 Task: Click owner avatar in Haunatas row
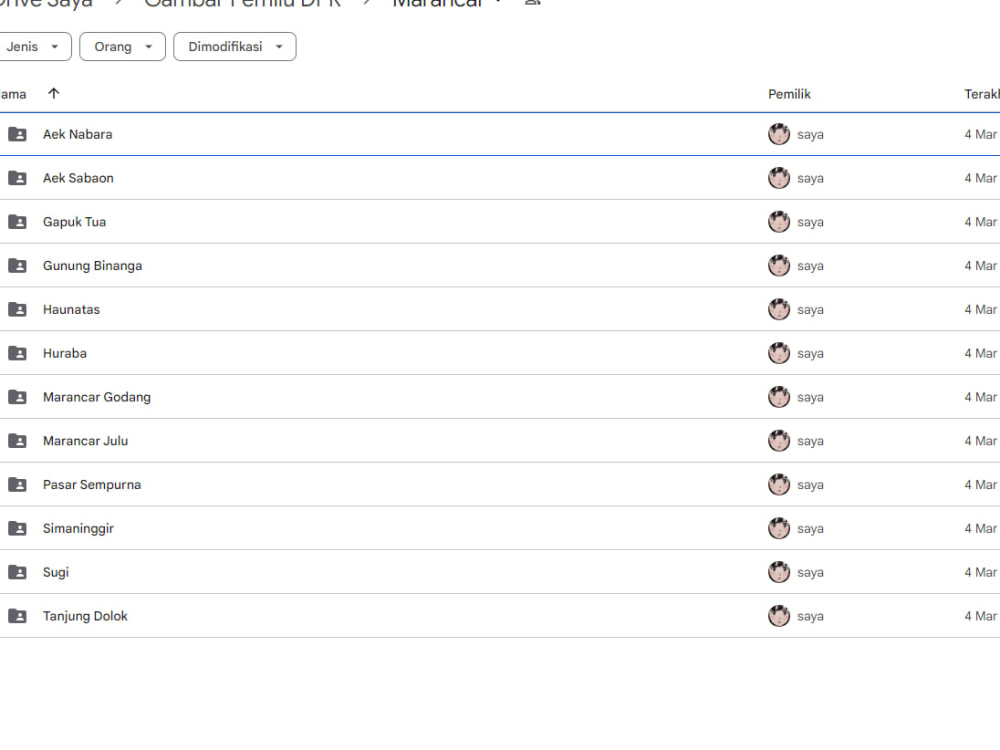tap(779, 310)
